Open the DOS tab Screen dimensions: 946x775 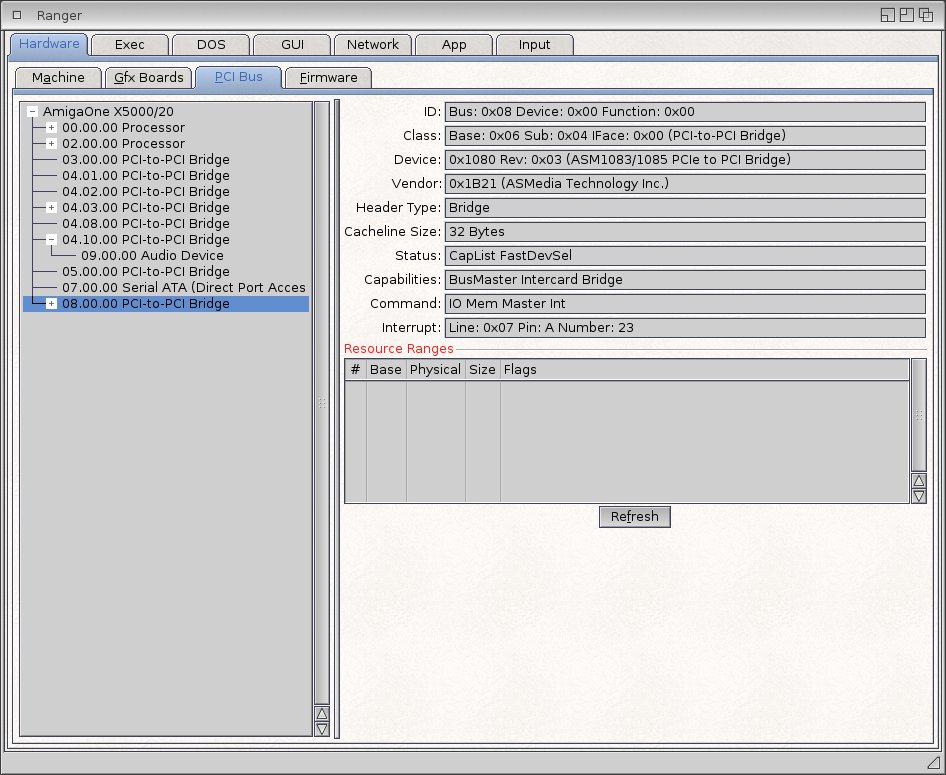click(210, 45)
